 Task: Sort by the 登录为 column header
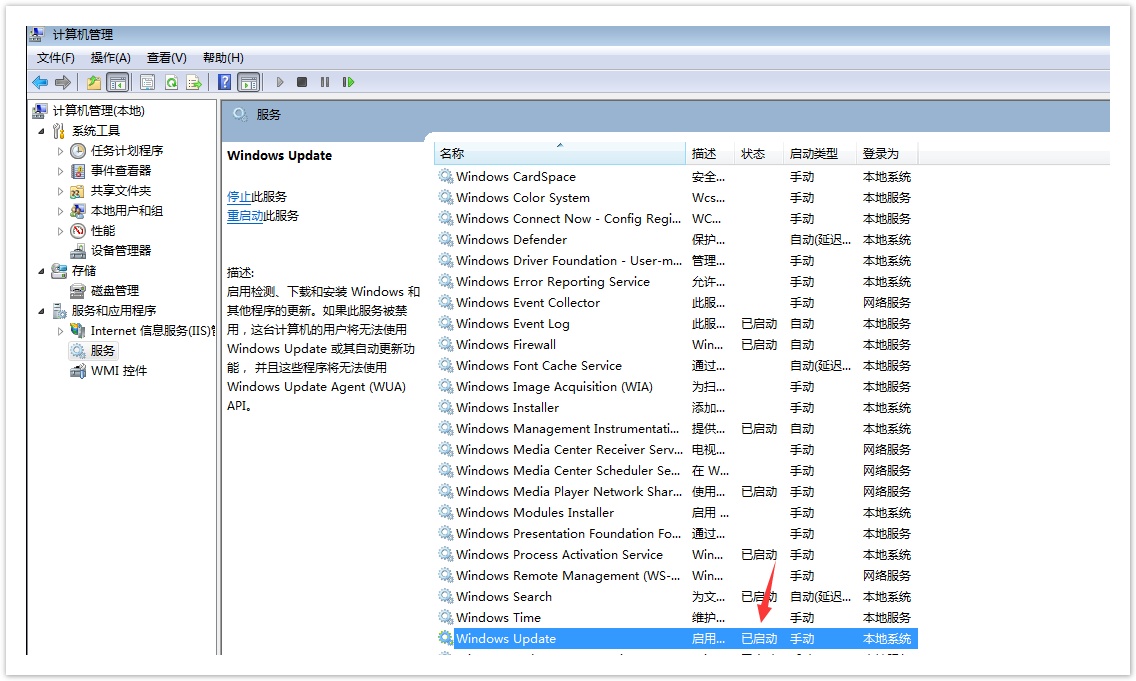tap(888, 154)
